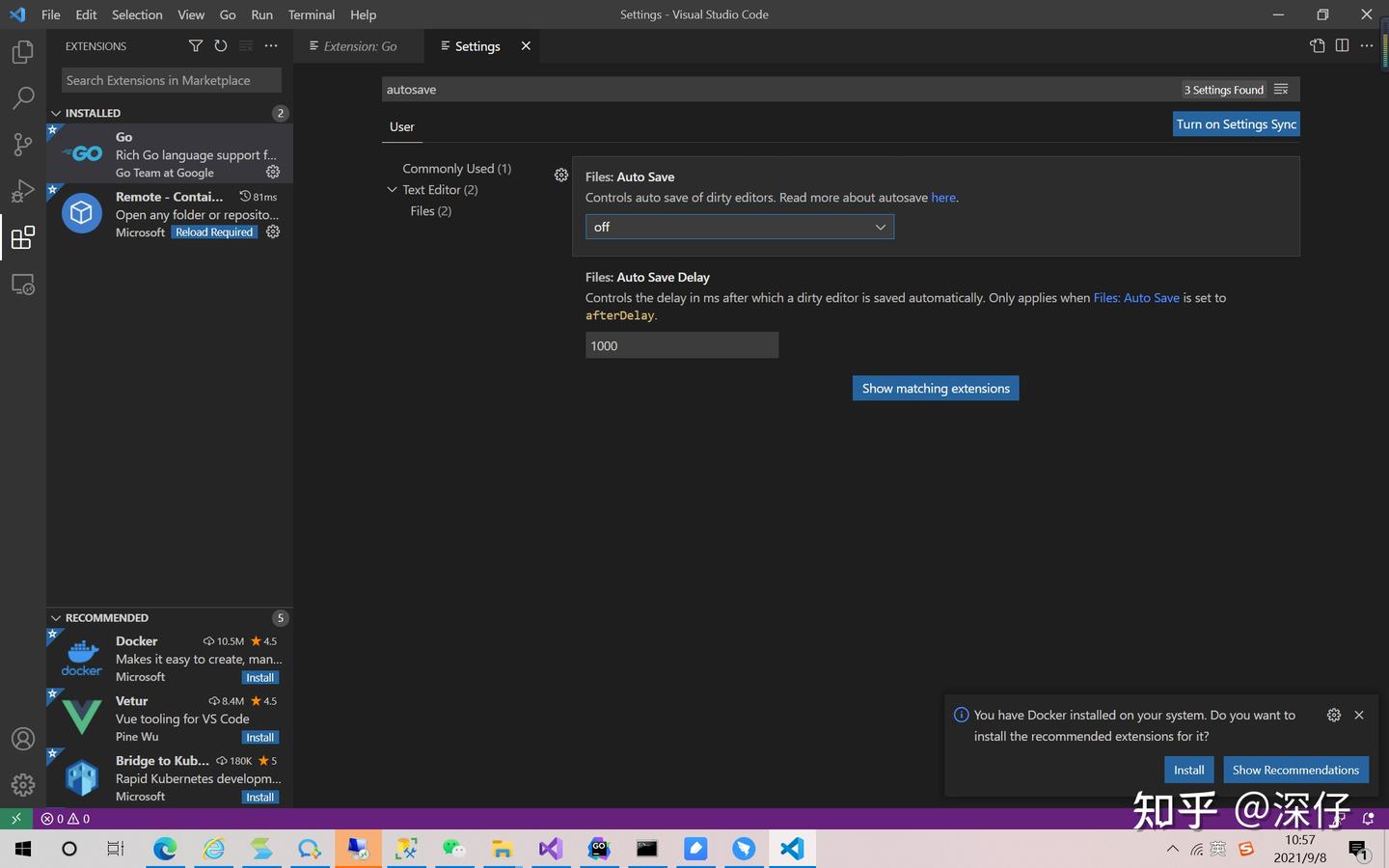1389x868 pixels.
Task: Collapse the Text Editor settings tree
Action: (392, 189)
